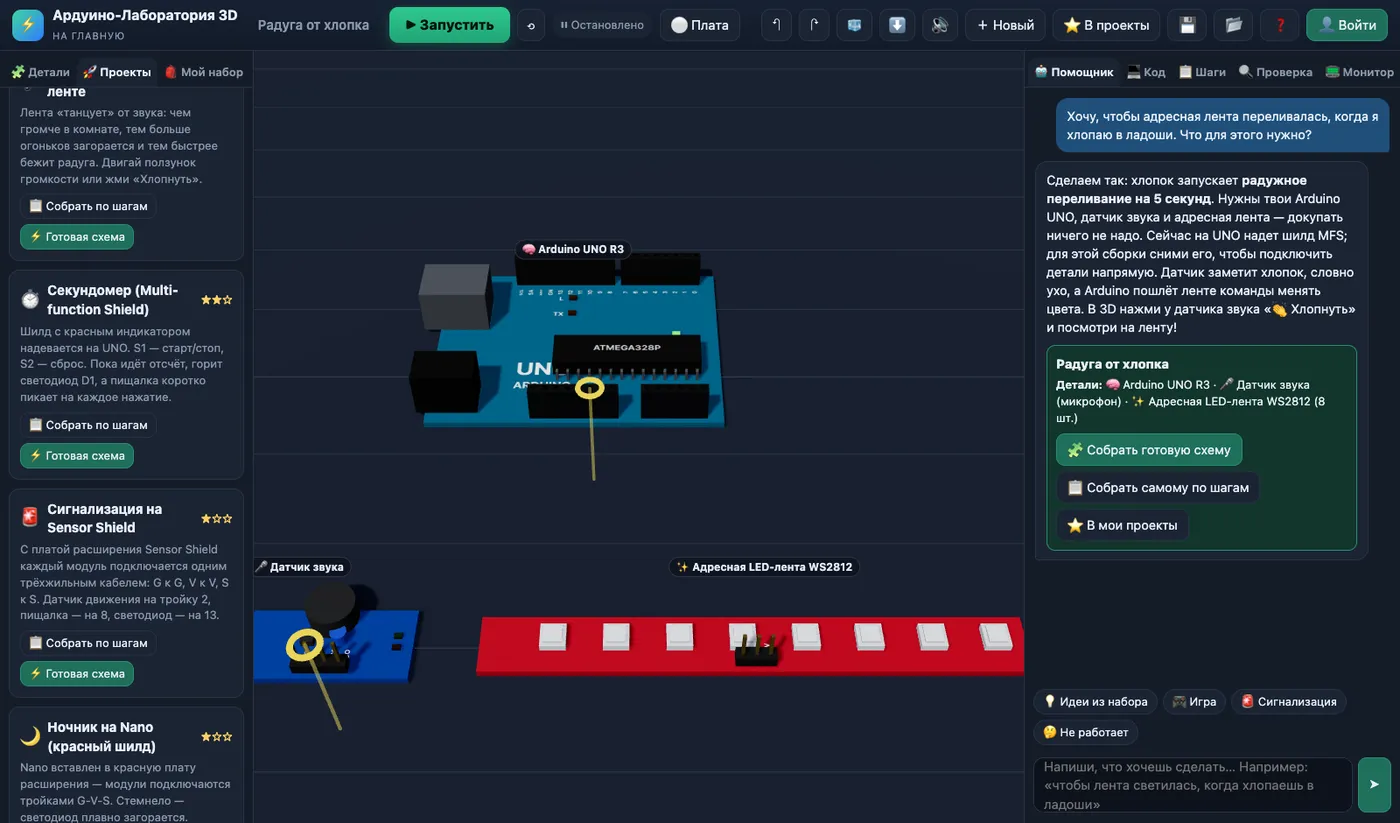Click the Идеи из набора suggestion chip
Viewport: 1400px width, 823px height.
(1095, 702)
